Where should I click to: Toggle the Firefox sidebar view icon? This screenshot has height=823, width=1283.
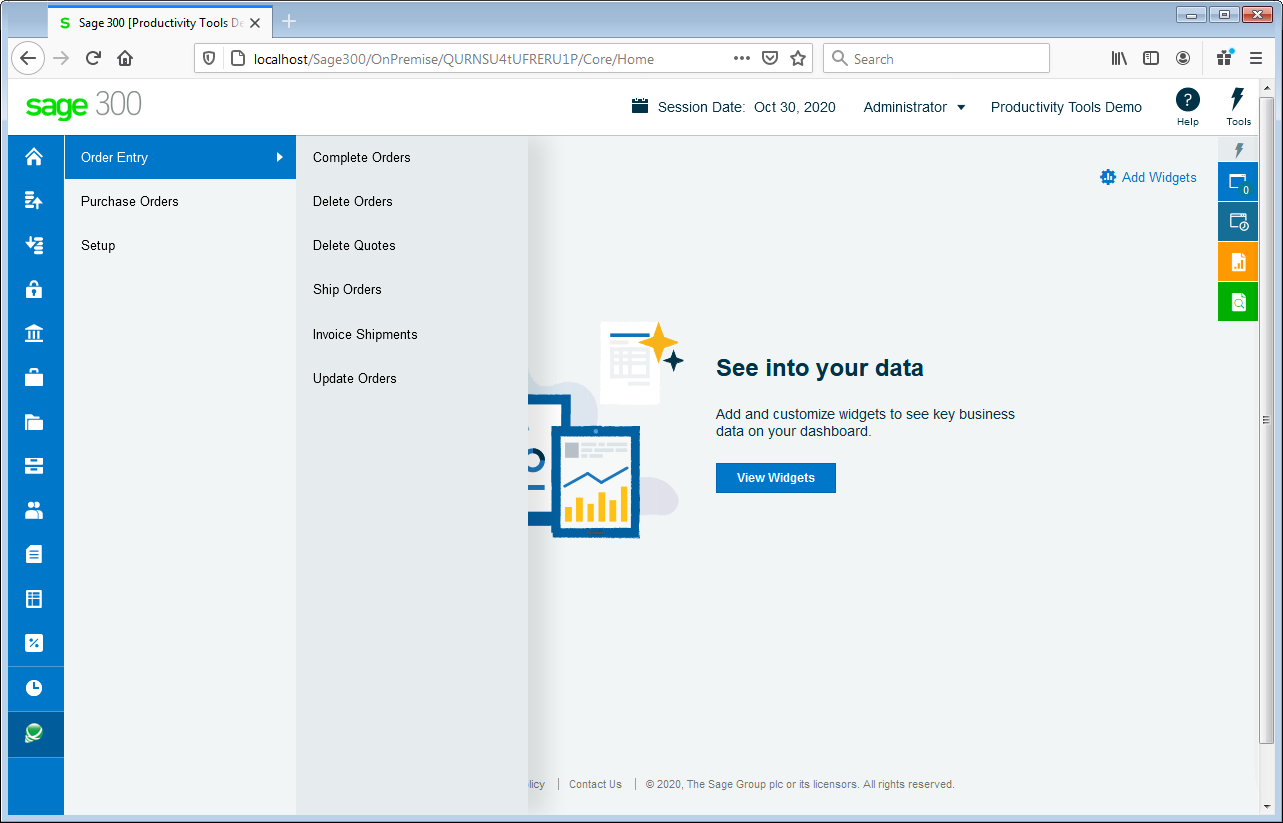click(x=1151, y=58)
